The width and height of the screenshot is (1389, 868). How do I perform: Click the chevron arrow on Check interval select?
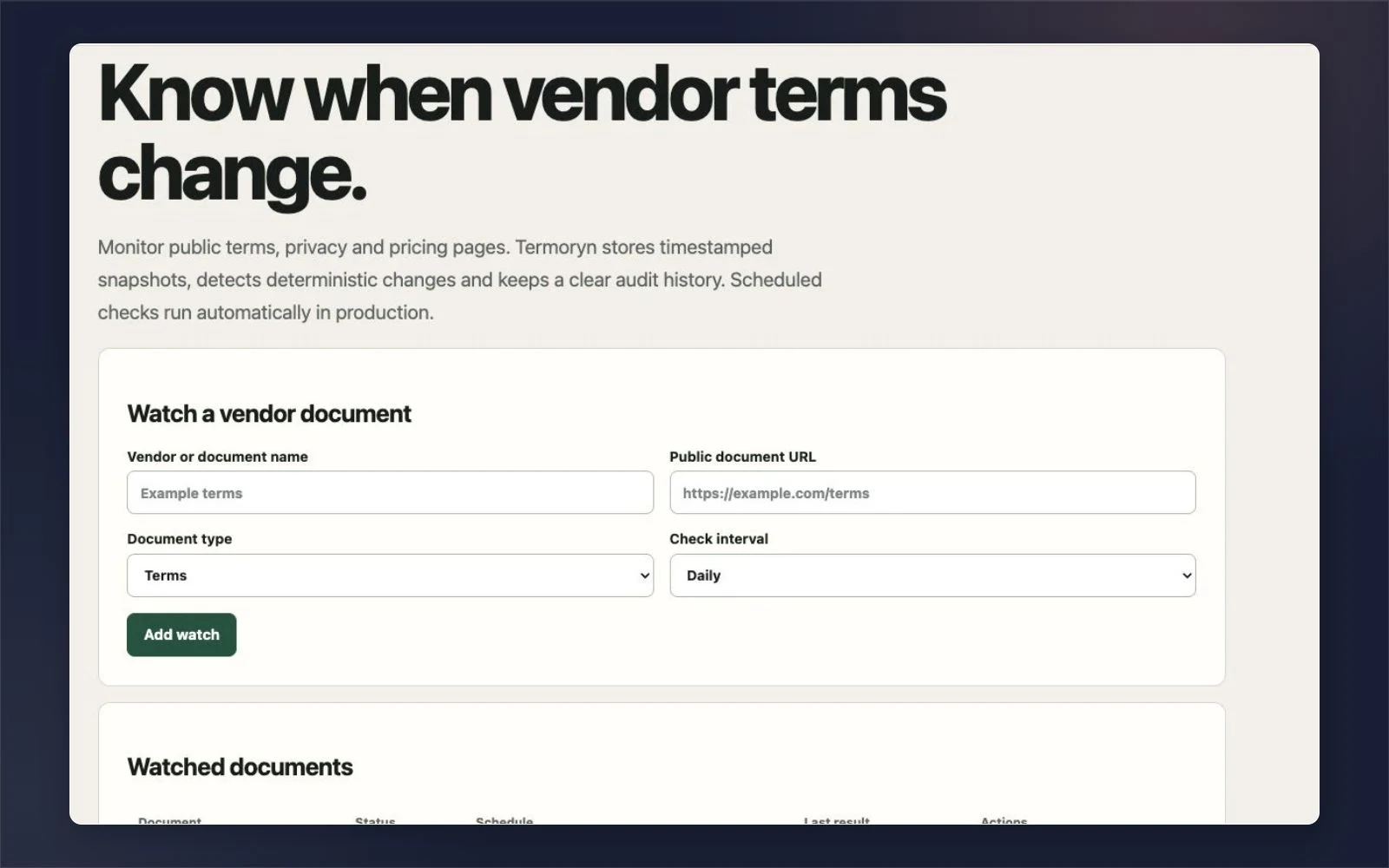1187,575
